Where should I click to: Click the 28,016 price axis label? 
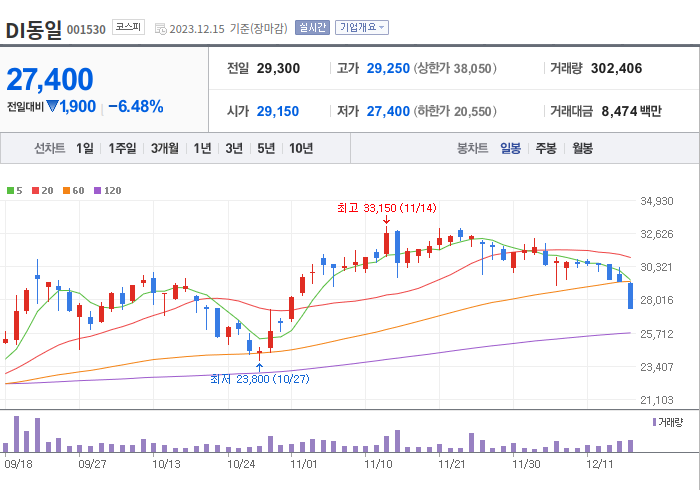click(x=657, y=300)
